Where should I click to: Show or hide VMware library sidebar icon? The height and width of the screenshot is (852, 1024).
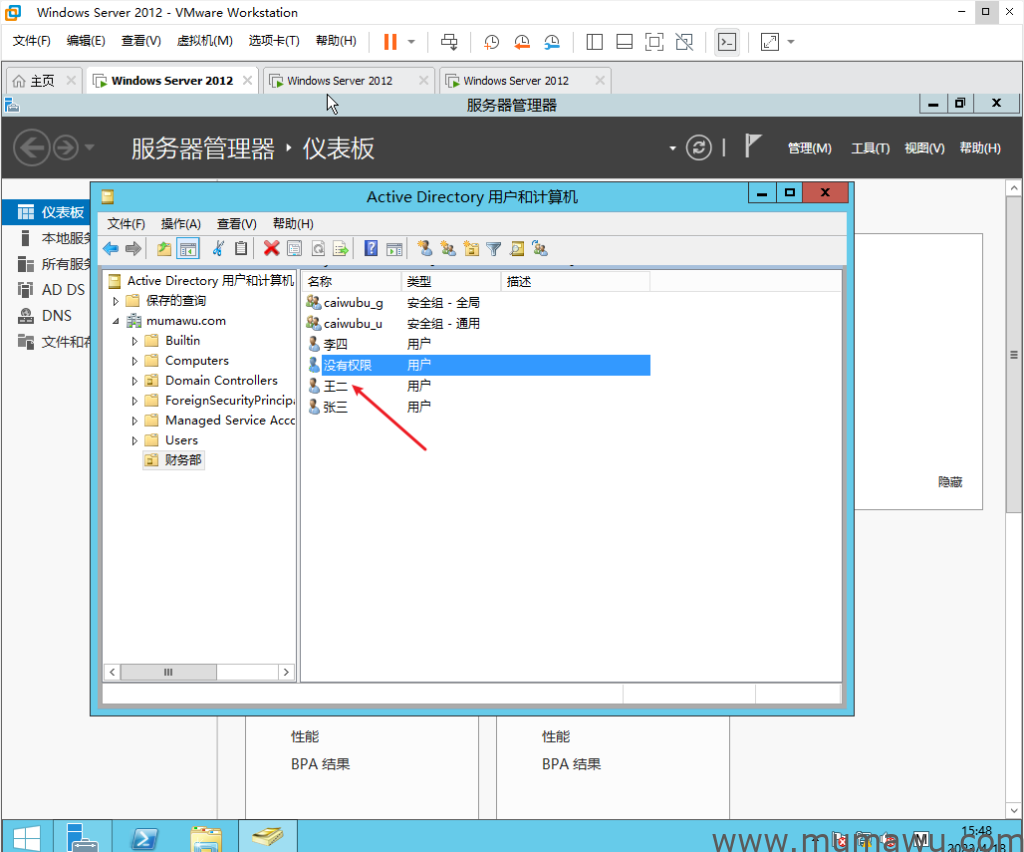(x=594, y=42)
